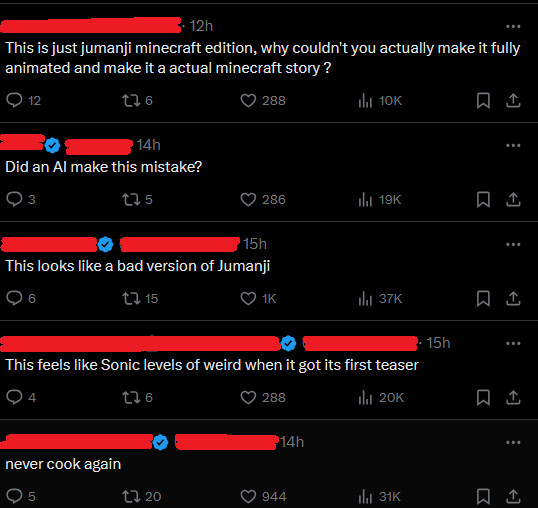Like "Did an AI make this mistake?" tweet

click(263, 199)
